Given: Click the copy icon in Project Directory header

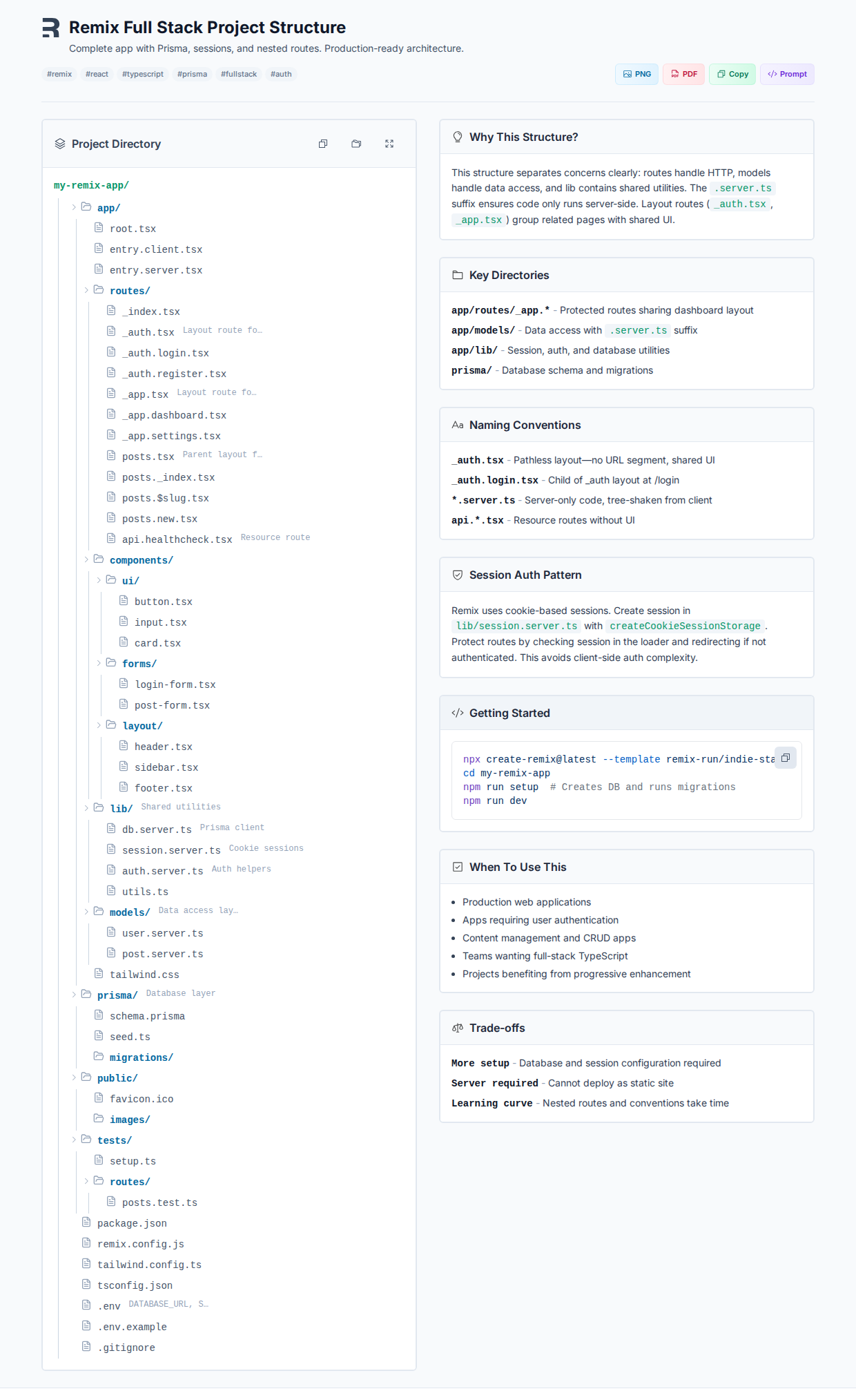Looking at the screenshot, I should 323,144.
